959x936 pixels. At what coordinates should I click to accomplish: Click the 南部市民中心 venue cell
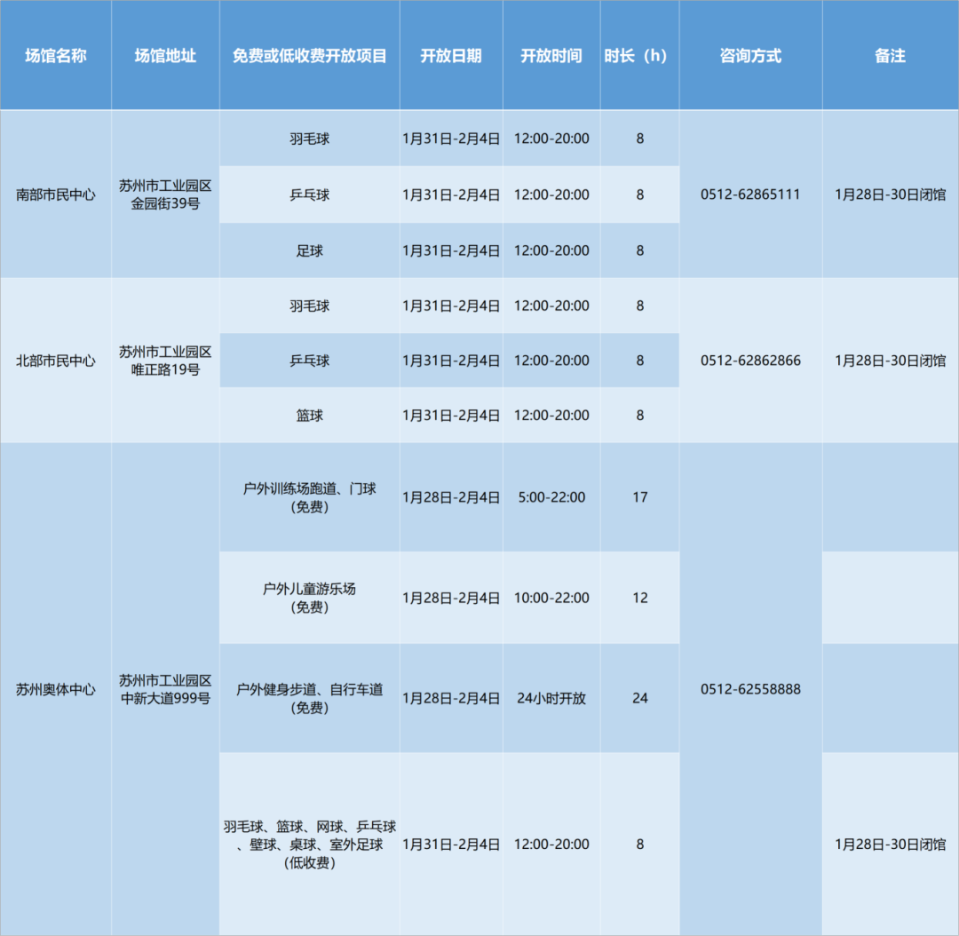pyautogui.click(x=55, y=194)
